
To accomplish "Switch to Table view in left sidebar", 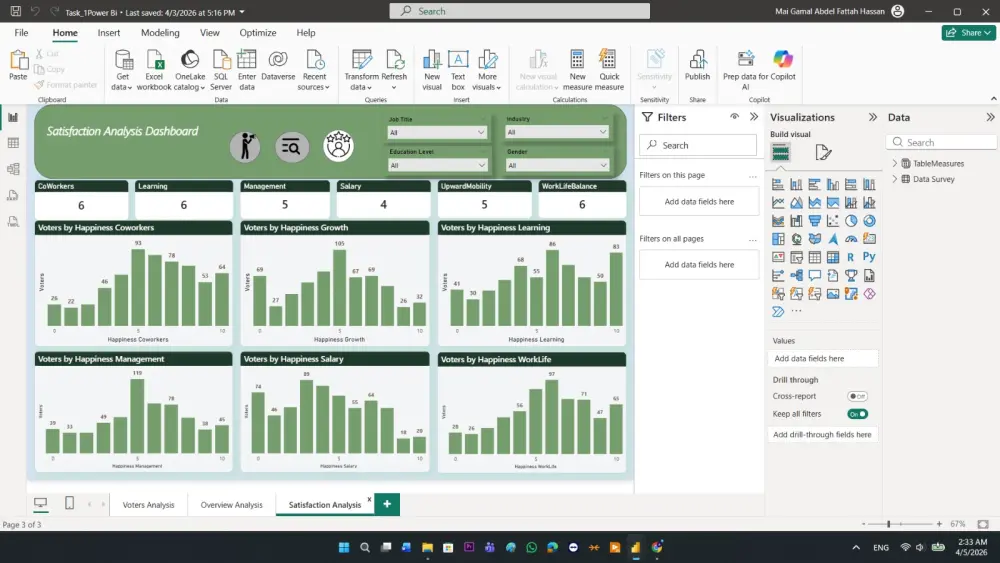I will 13,143.
